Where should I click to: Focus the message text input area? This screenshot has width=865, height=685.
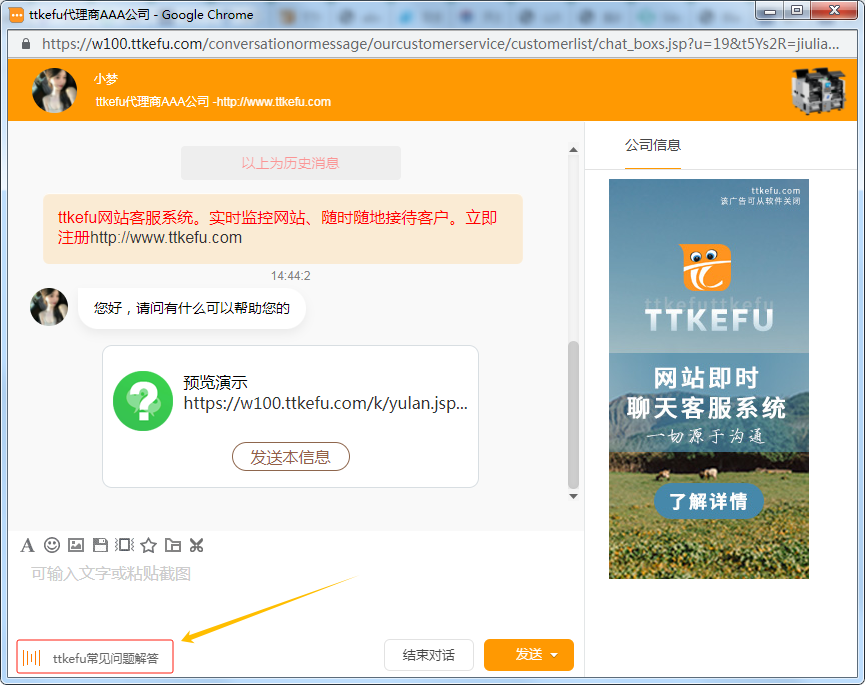pos(296,596)
